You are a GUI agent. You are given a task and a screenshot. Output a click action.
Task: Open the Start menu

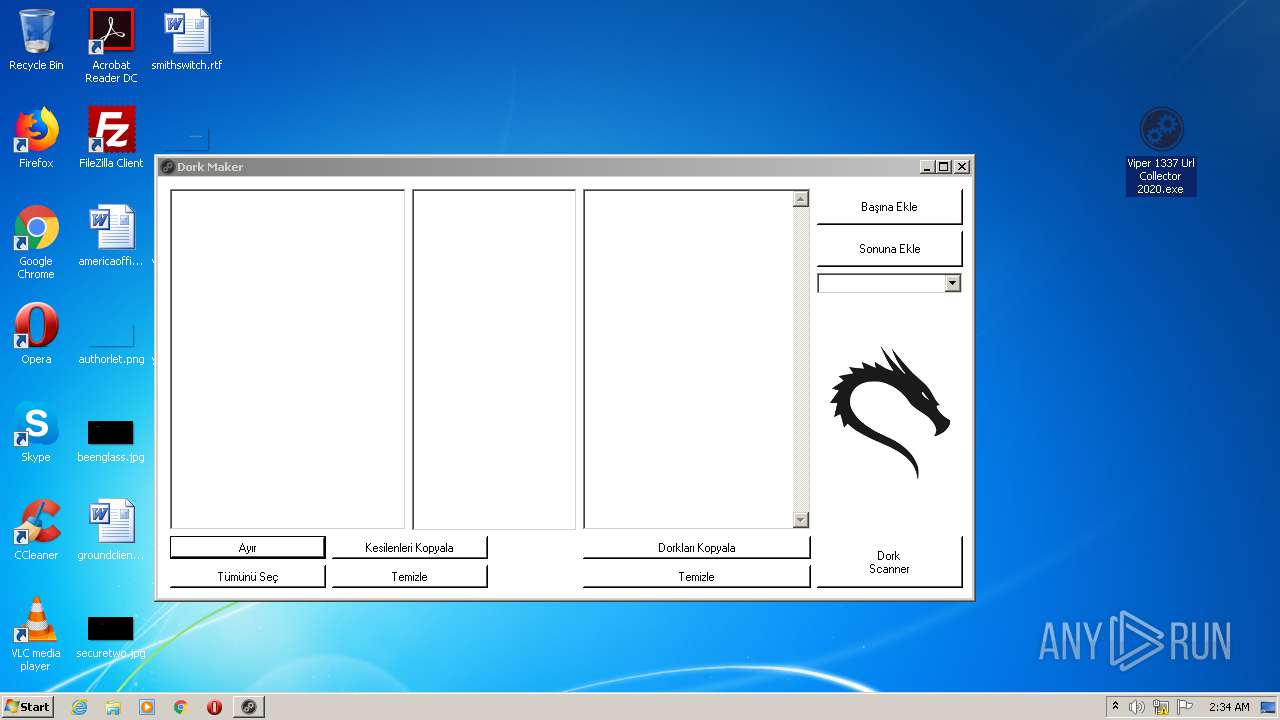28,707
